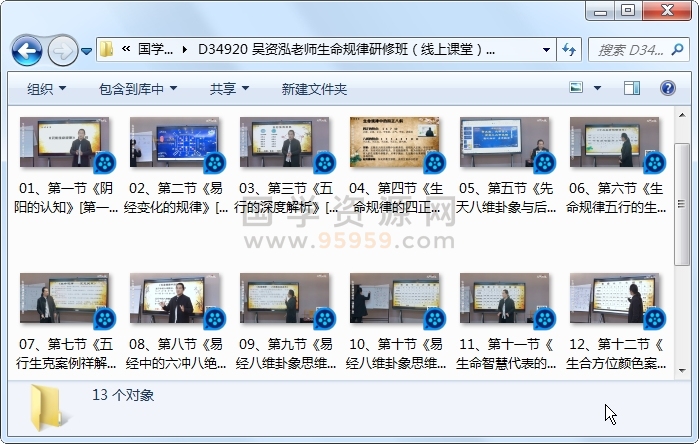Maximize the Explorer window
Screen dimensions: 699x444
coord(628,11)
